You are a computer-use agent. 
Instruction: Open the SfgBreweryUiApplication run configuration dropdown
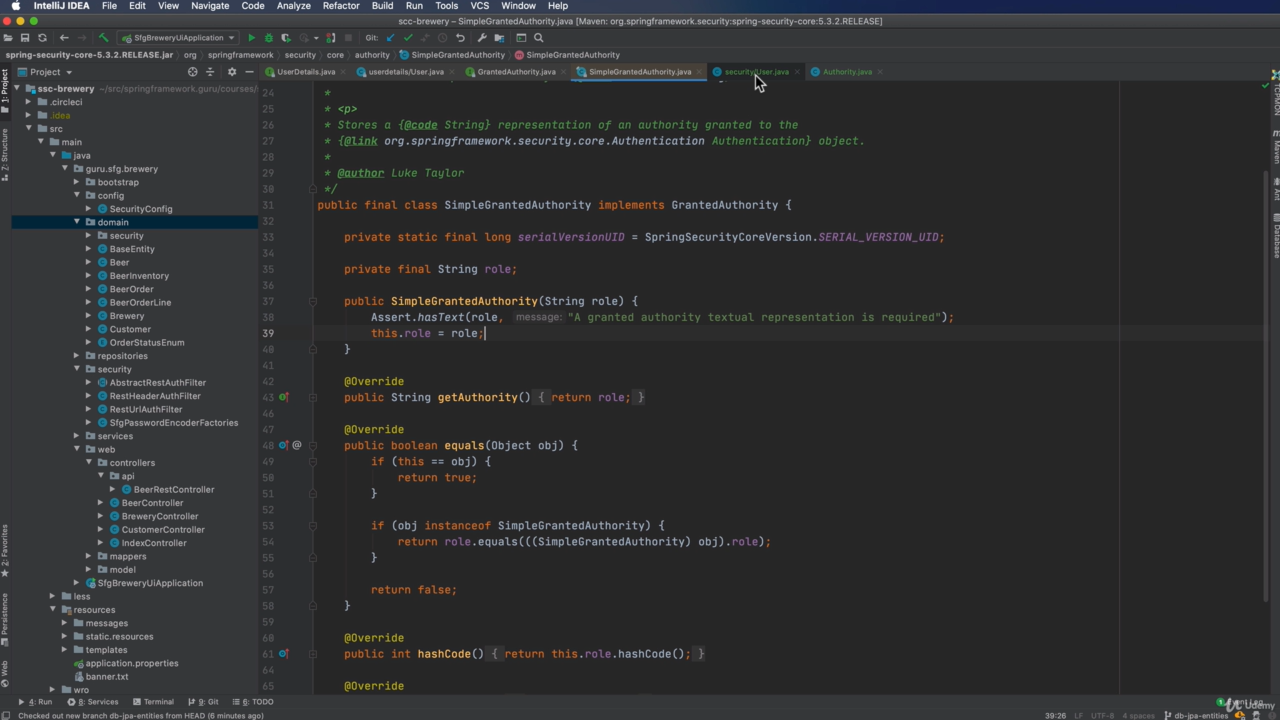click(x=178, y=38)
